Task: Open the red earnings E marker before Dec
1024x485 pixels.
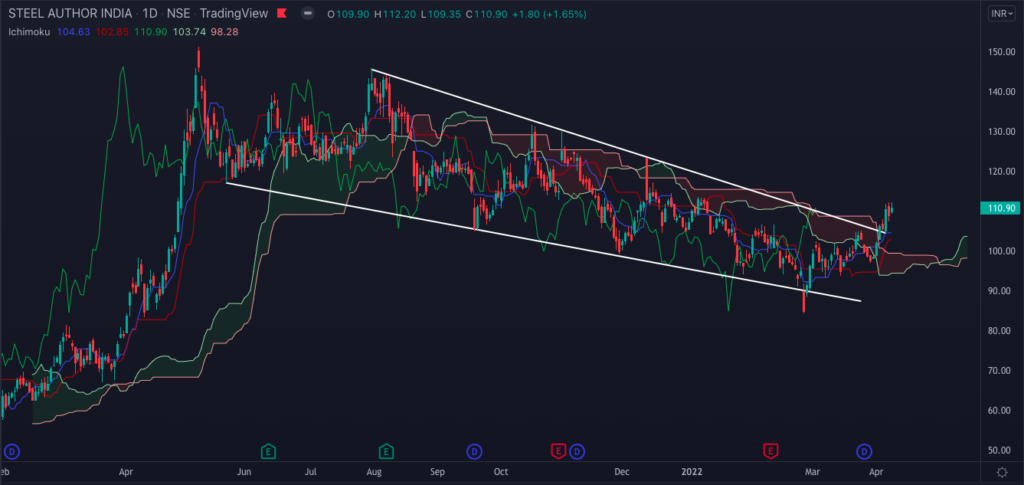Action: 558,450
